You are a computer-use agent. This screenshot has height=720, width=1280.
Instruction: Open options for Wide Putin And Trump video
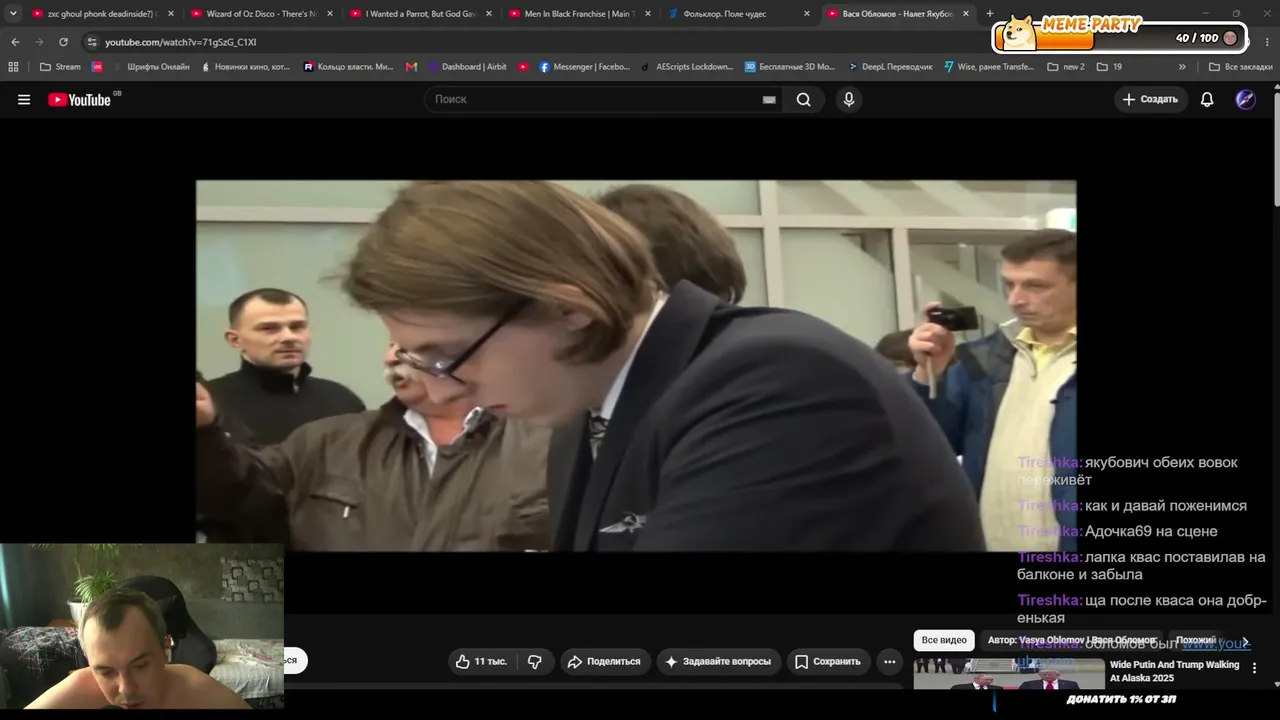[1254, 668]
